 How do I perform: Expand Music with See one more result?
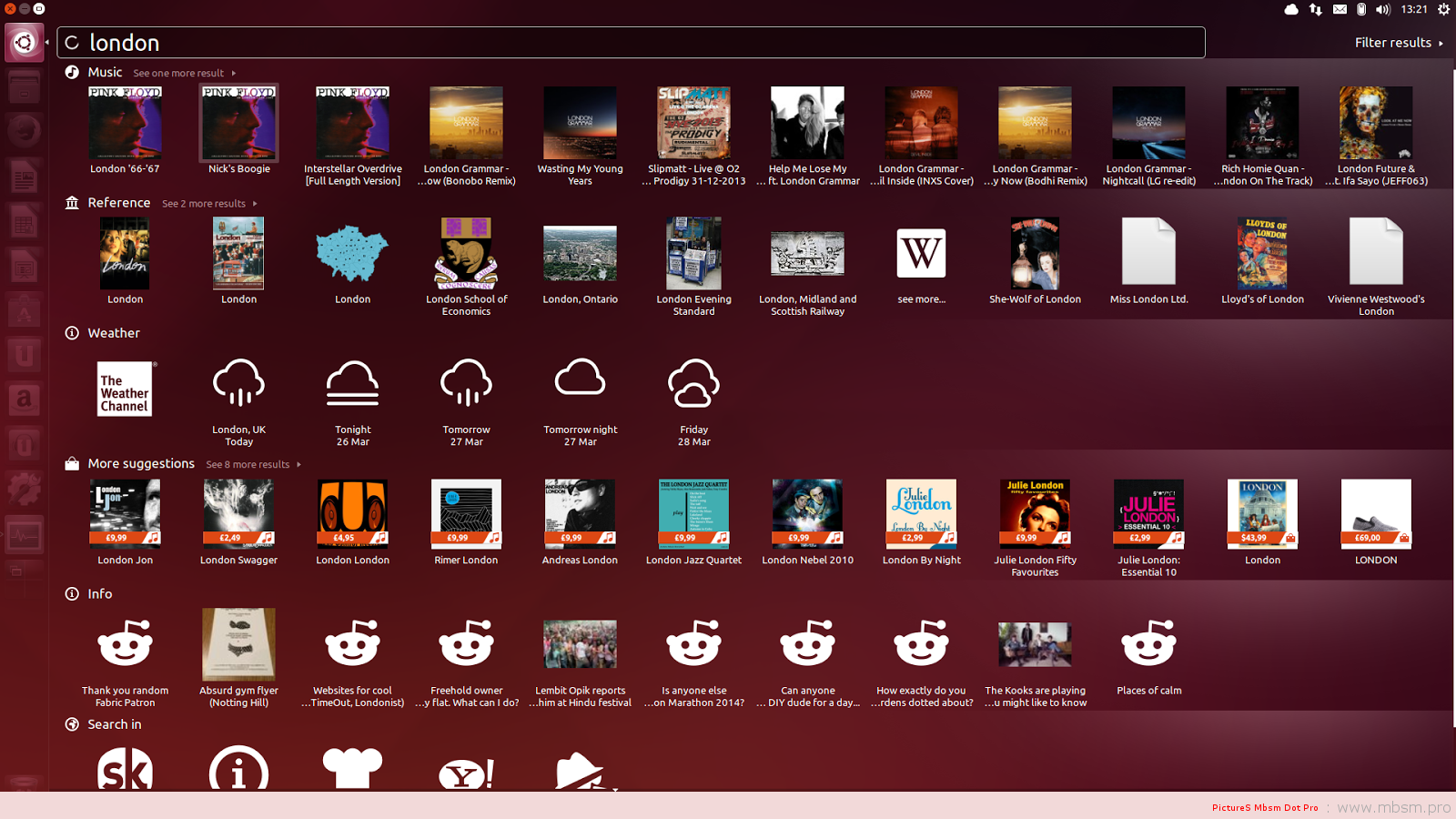point(184,73)
